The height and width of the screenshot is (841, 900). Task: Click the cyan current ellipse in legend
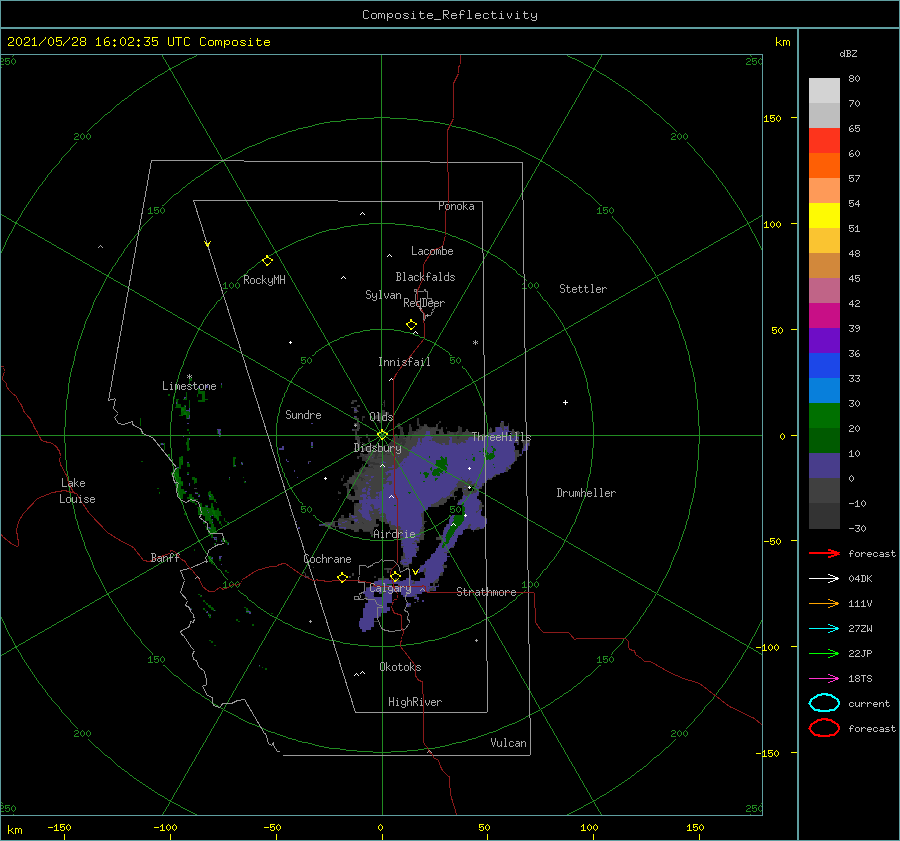pyautogui.click(x=824, y=703)
